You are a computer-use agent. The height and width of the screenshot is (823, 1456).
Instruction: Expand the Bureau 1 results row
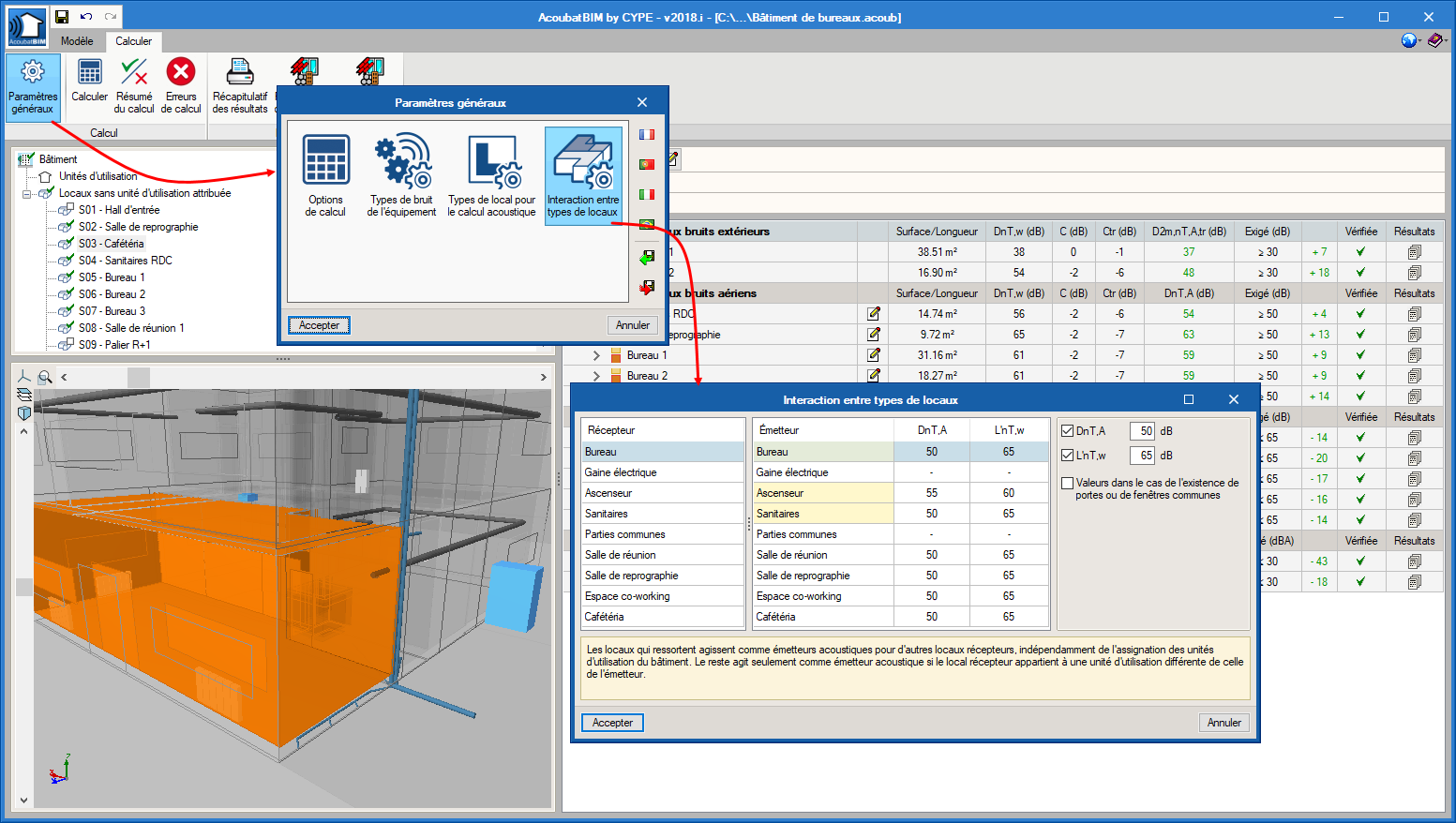596,355
